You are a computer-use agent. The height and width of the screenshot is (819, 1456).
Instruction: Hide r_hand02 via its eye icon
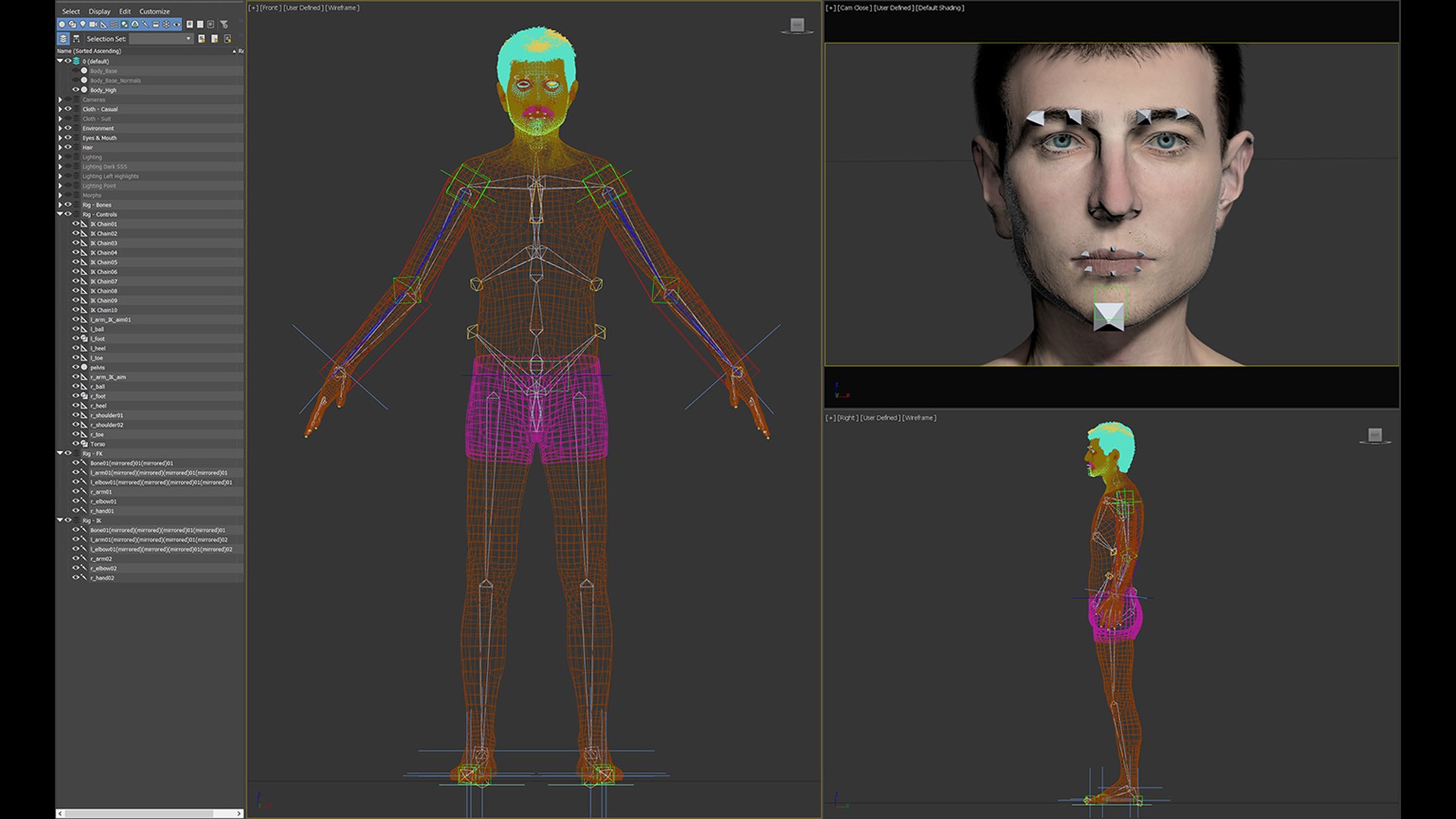pos(76,578)
